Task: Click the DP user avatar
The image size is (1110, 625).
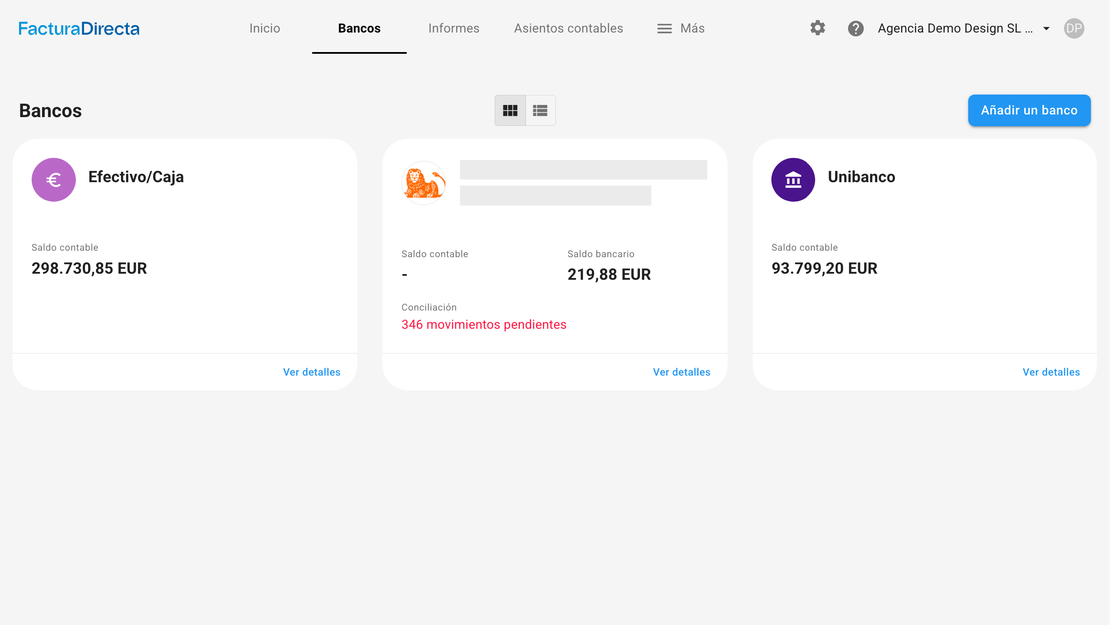Action: click(x=1074, y=28)
